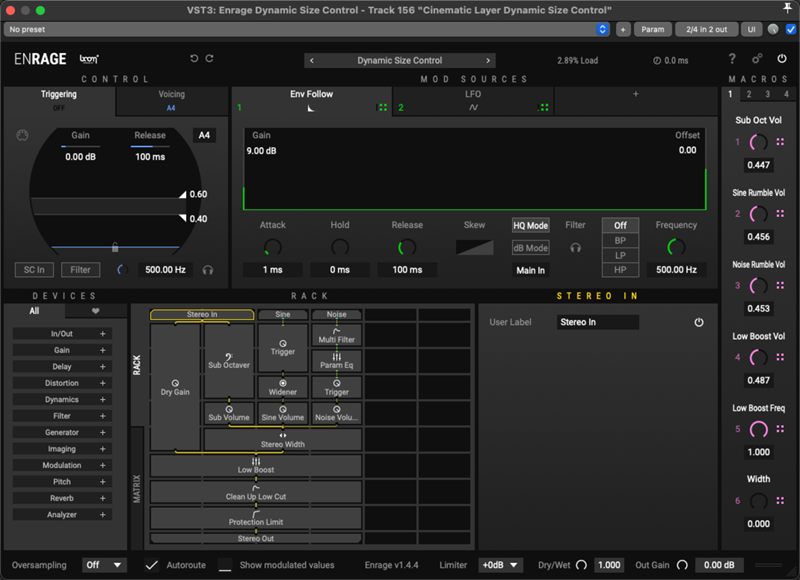Select the LFO mod source tab
Viewport: 800px width, 580px height.
tap(473, 100)
